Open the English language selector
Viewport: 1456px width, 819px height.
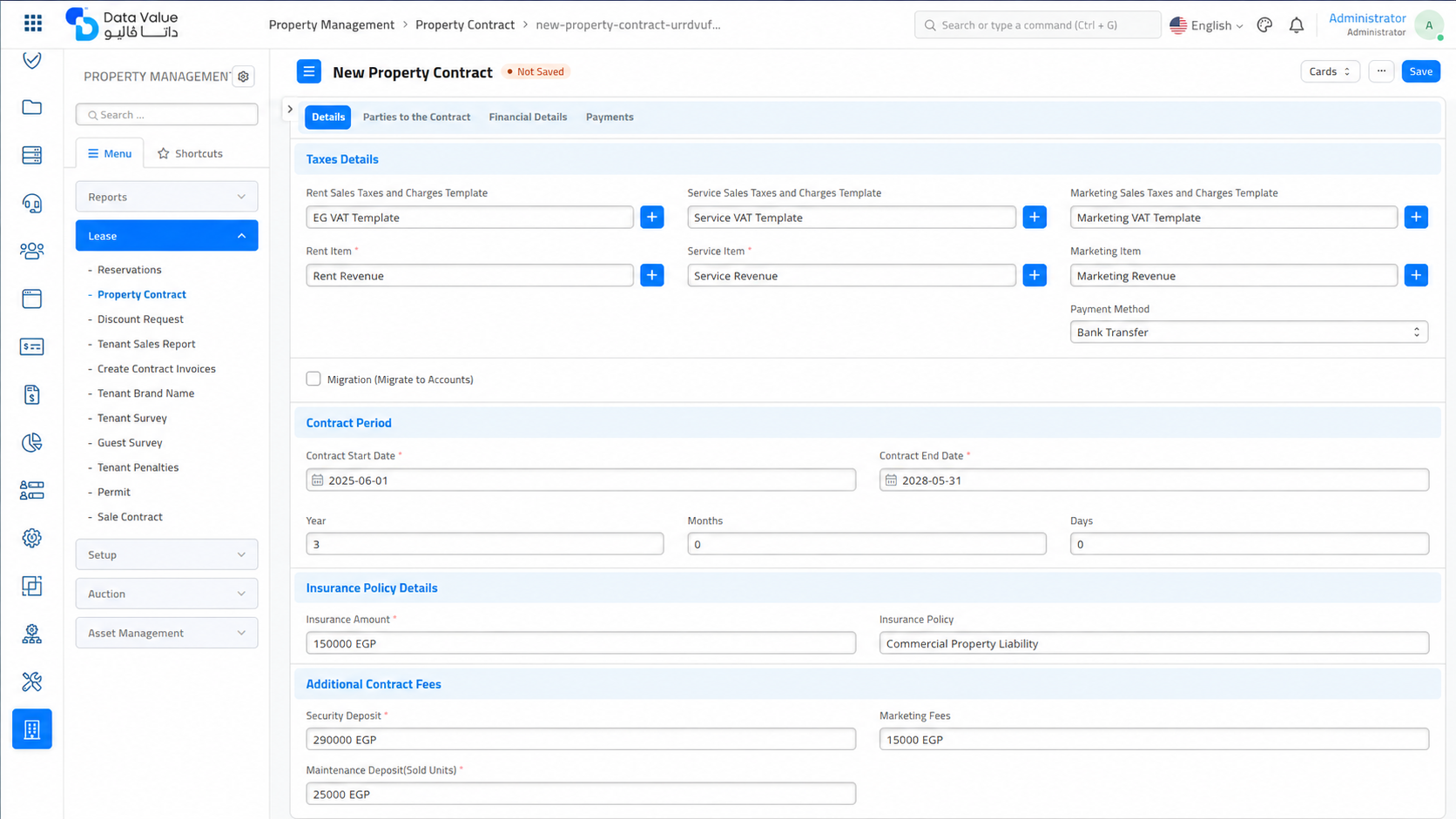pos(1206,25)
